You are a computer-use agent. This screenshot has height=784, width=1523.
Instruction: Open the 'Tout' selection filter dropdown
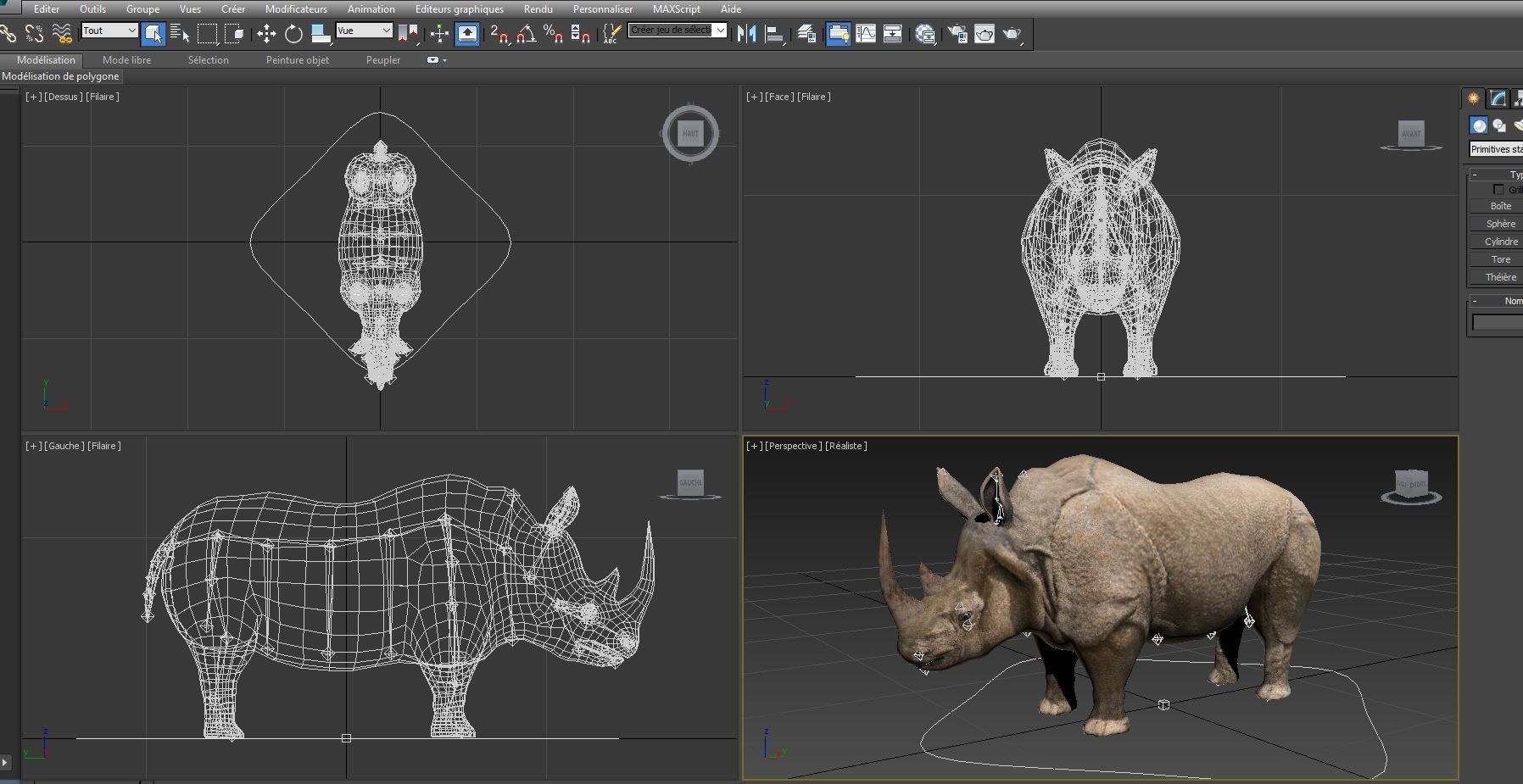point(109,31)
